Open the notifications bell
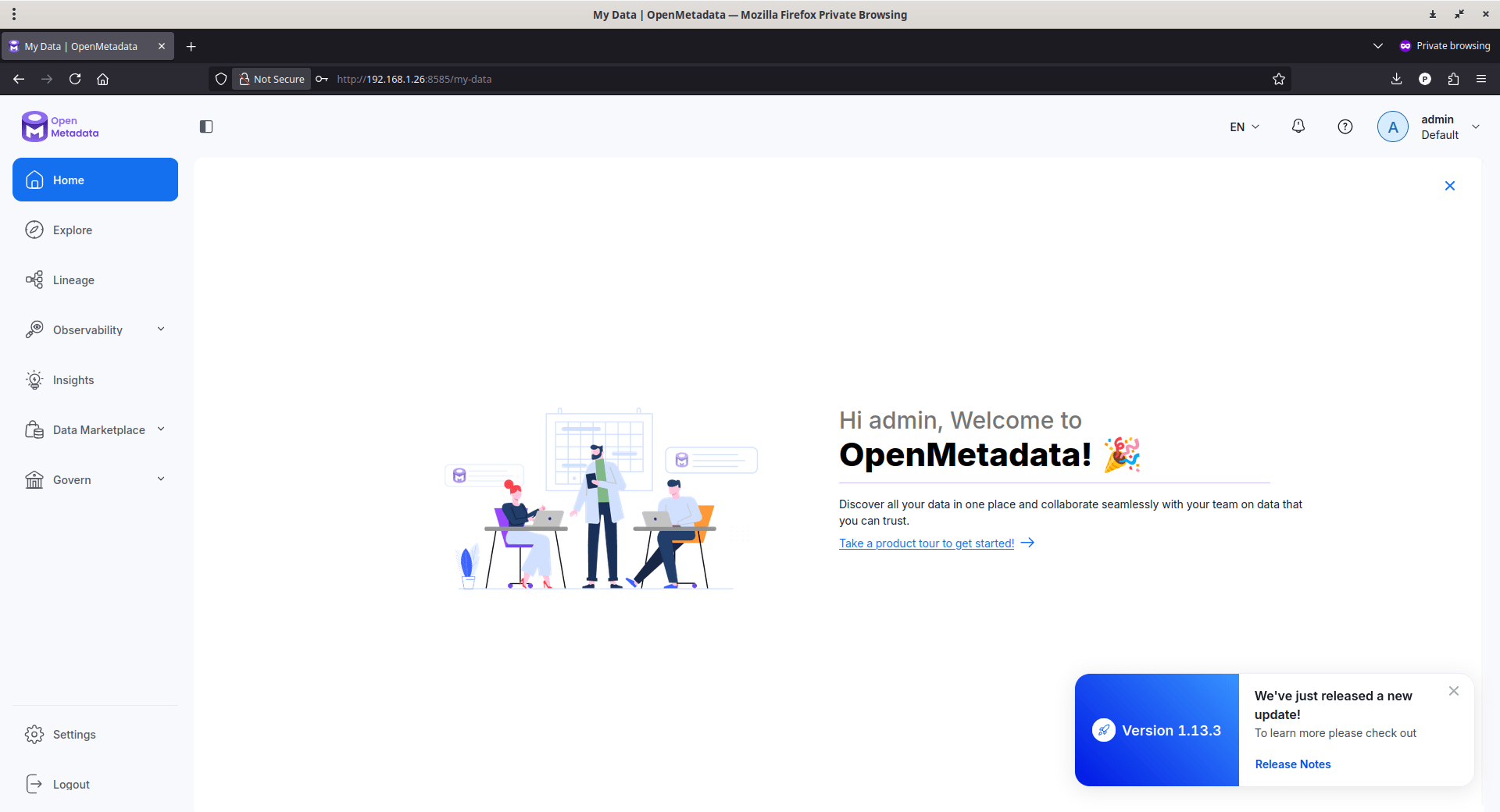 click(x=1298, y=126)
